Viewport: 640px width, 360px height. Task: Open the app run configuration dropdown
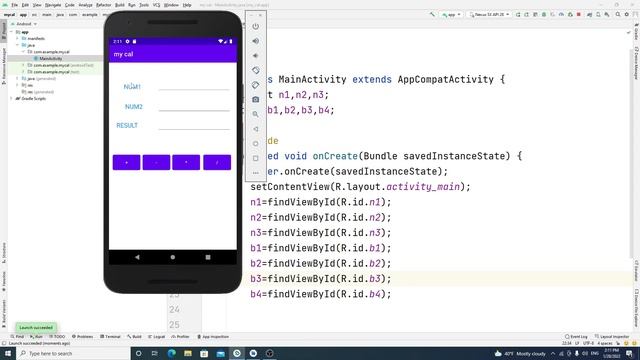[x=451, y=14]
